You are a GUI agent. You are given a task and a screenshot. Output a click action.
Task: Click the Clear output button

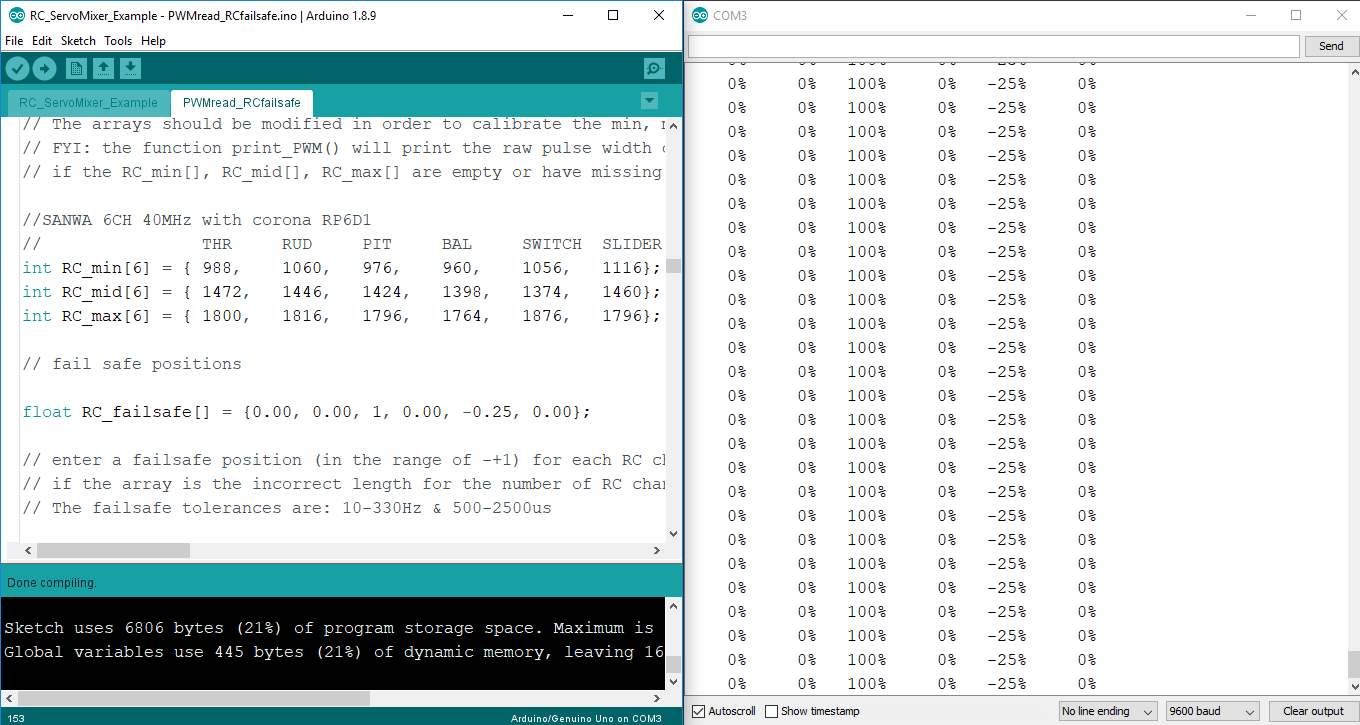click(x=1313, y=711)
